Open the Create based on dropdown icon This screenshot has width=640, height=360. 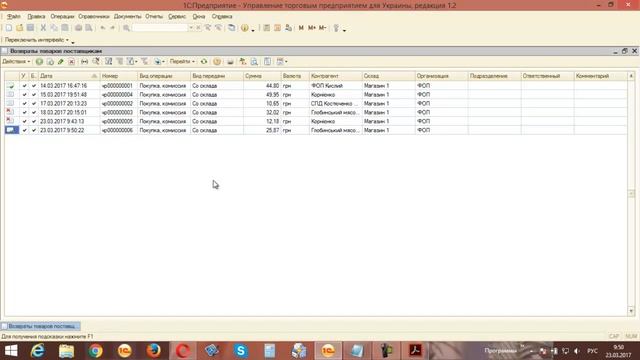tap(159, 62)
